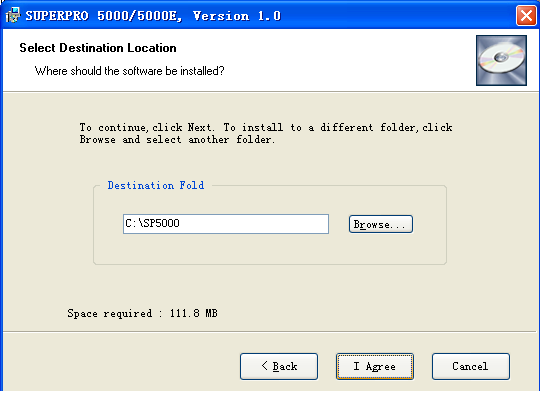Click the 'Destination Fold' group label

[156, 185]
